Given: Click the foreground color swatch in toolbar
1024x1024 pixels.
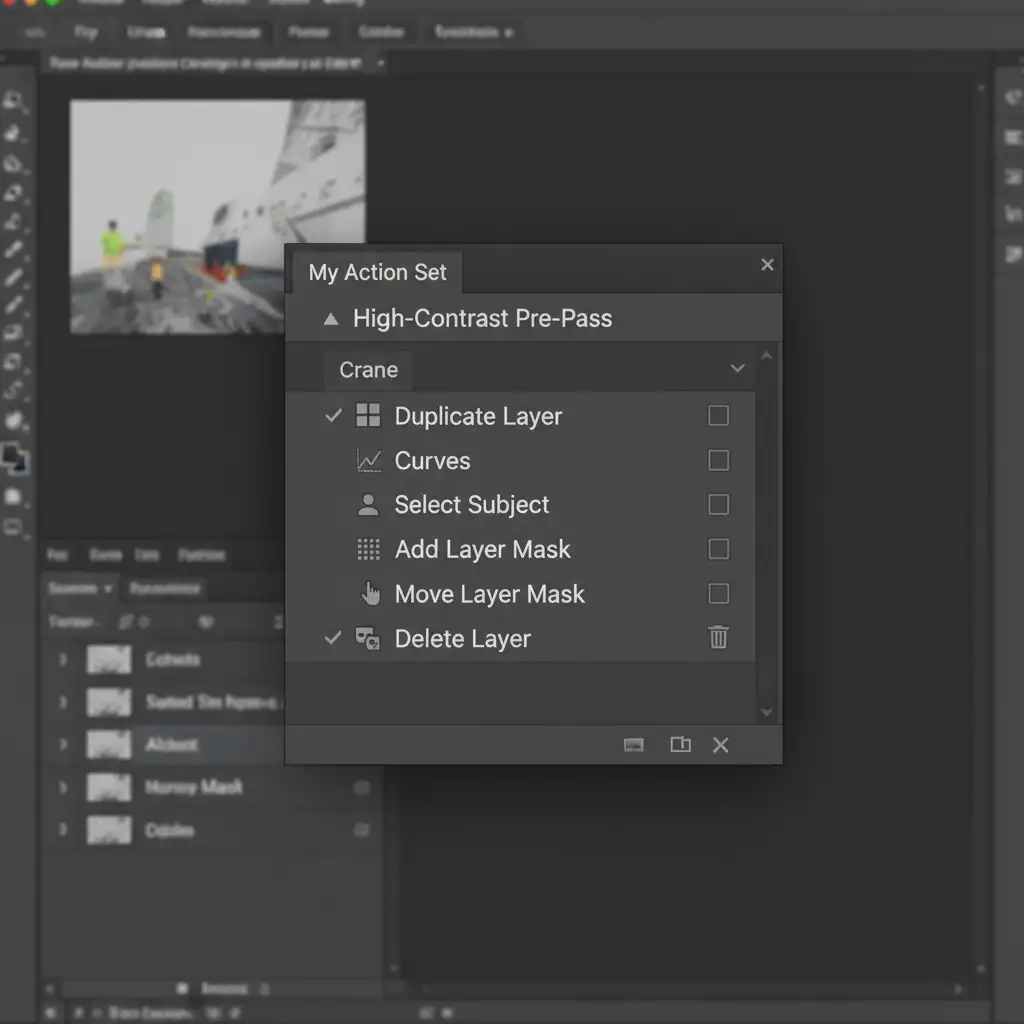Looking at the screenshot, I should click(x=12, y=455).
